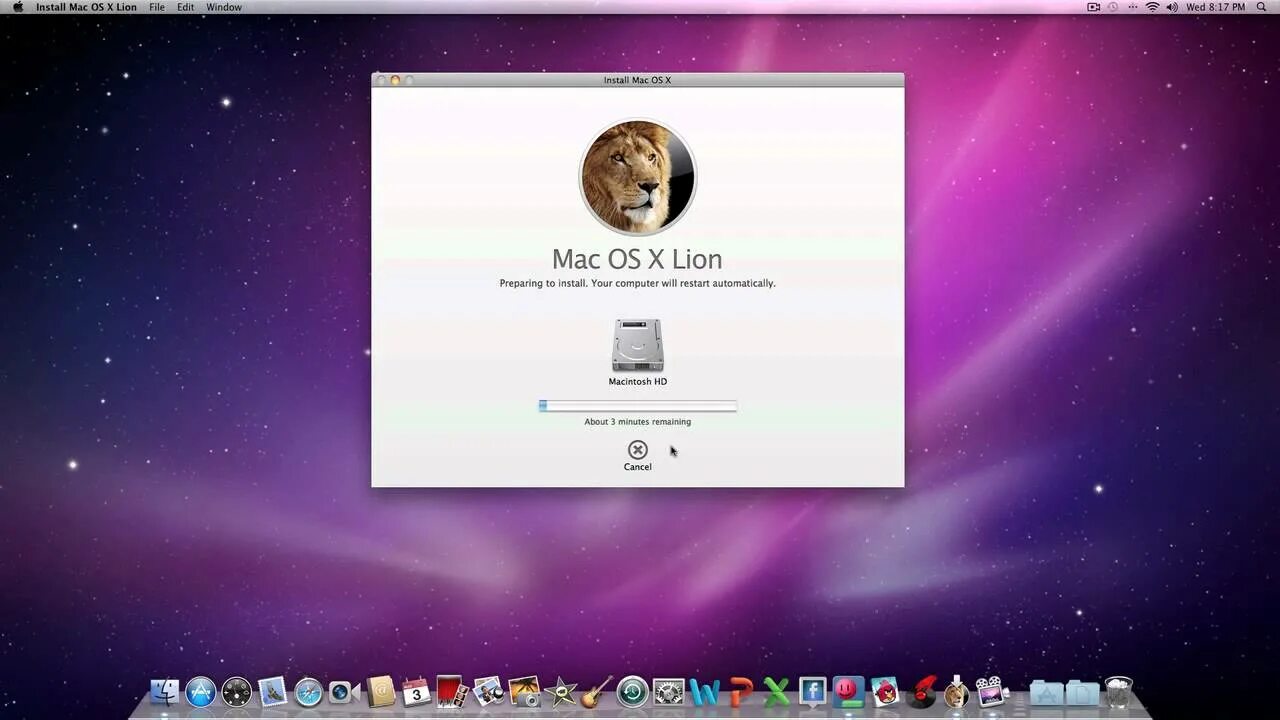The width and height of the screenshot is (1280, 720).
Task: Click the Time Machine menu bar icon
Action: (1113, 7)
